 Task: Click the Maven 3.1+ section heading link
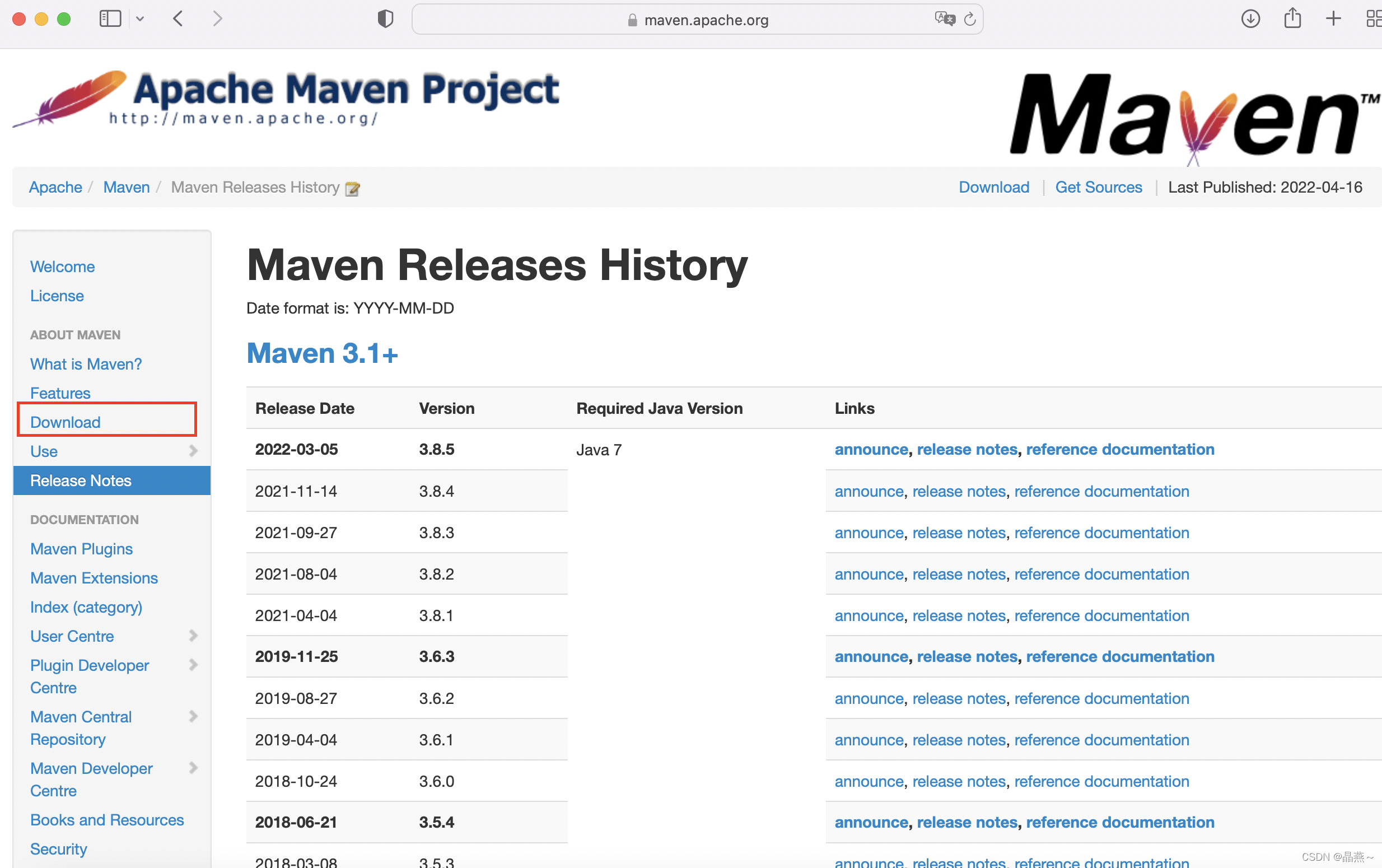(x=322, y=353)
